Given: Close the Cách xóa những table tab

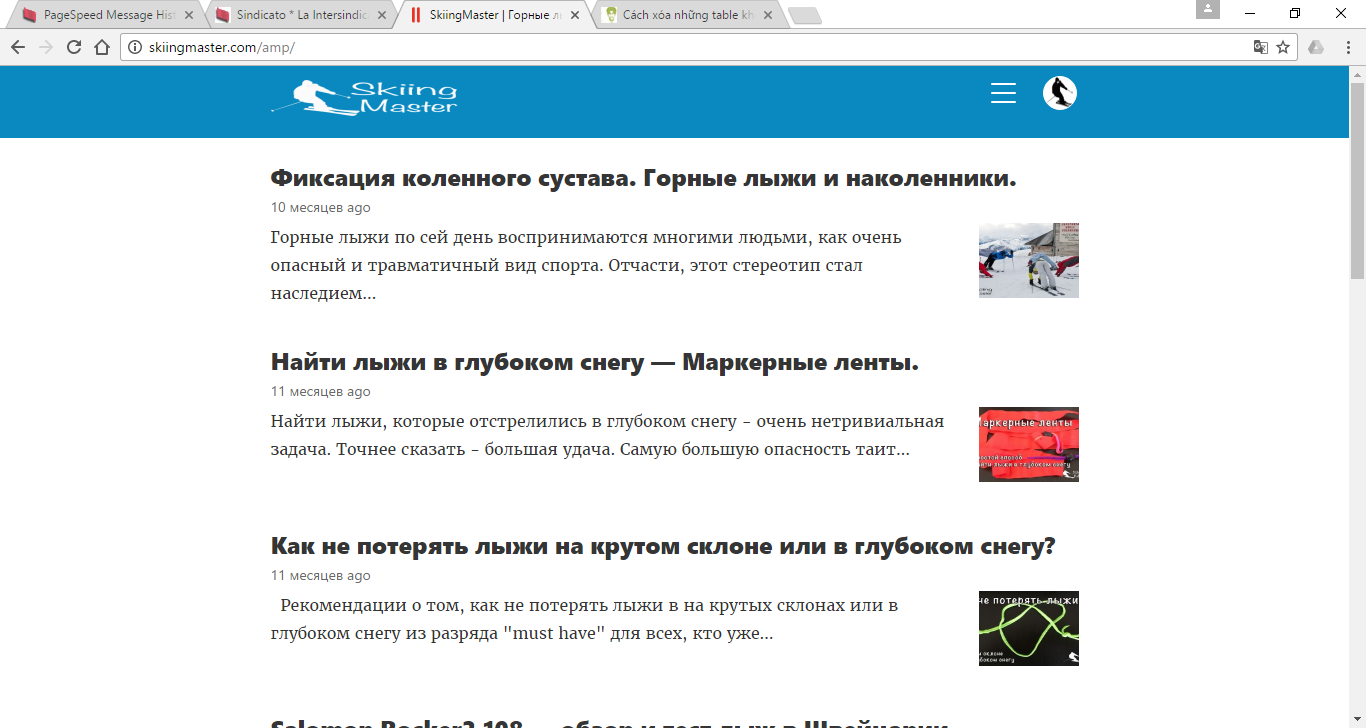Looking at the screenshot, I should [768, 16].
